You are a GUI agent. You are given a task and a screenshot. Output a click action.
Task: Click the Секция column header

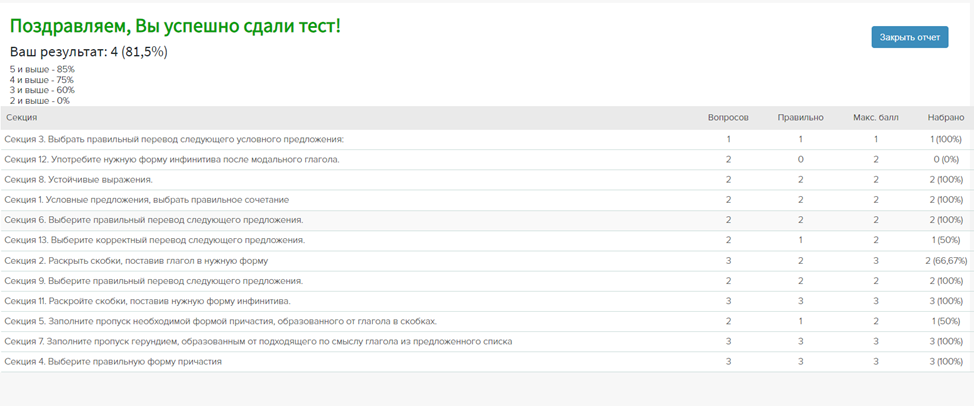point(21,117)
